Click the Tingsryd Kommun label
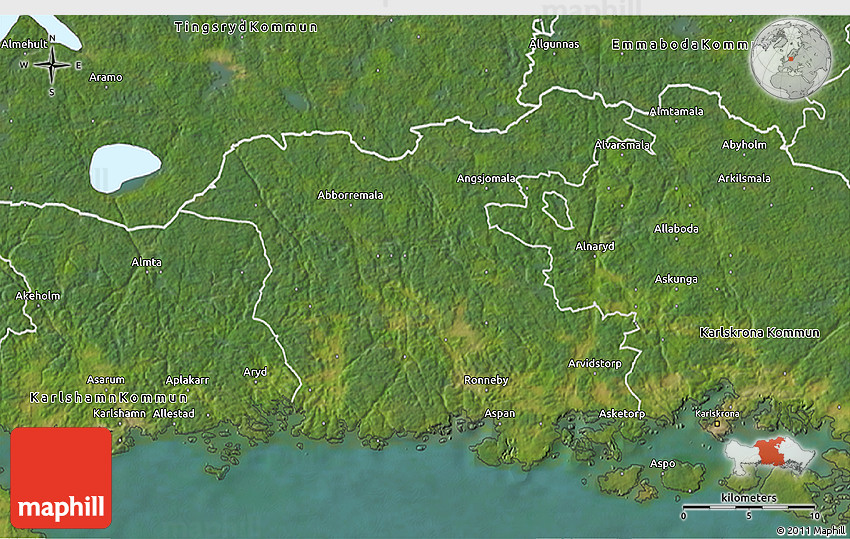Viewport: 850px width, 539px height. [x=245, y=27]
